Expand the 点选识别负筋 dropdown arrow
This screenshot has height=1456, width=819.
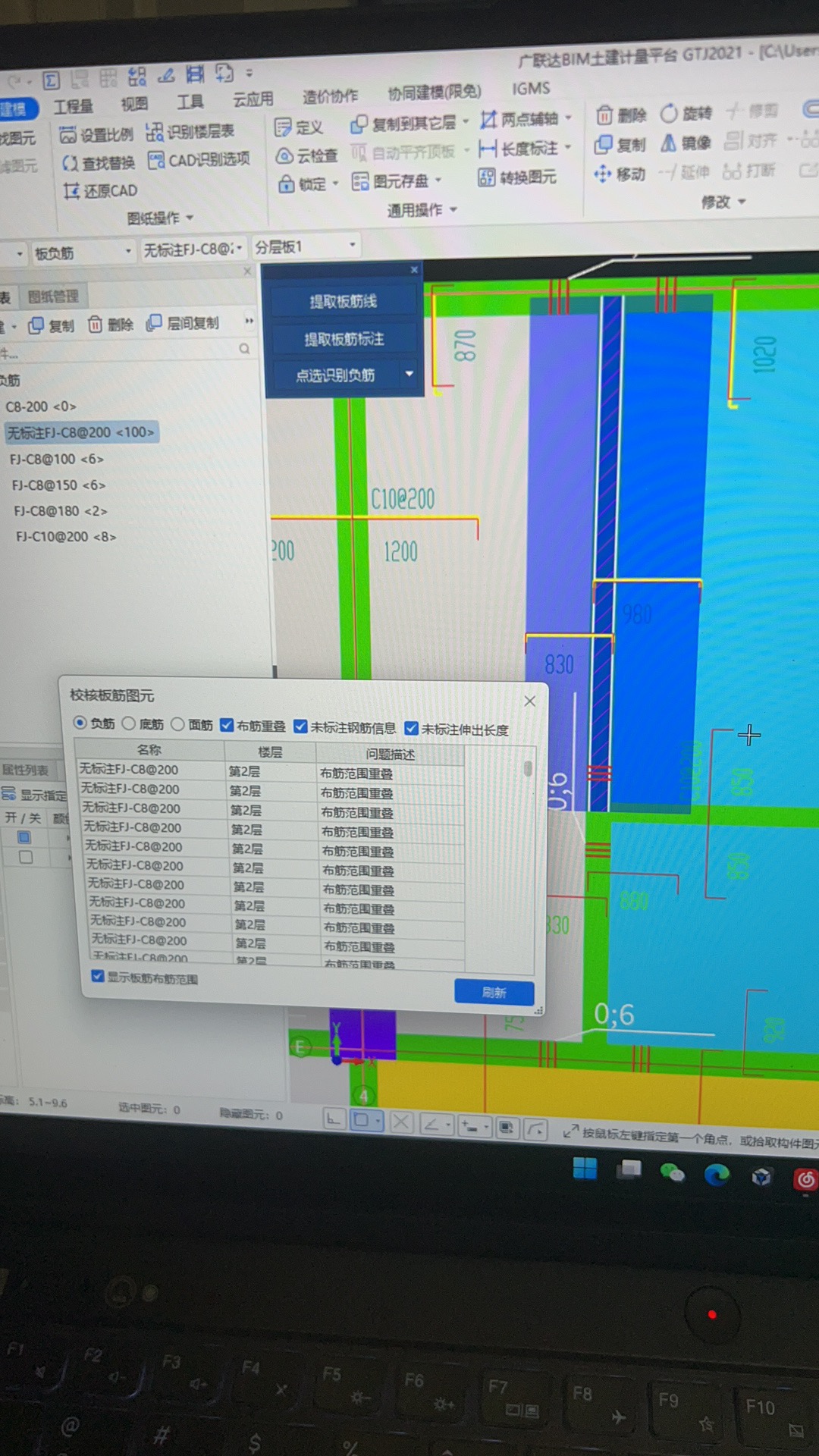[409, 373]
